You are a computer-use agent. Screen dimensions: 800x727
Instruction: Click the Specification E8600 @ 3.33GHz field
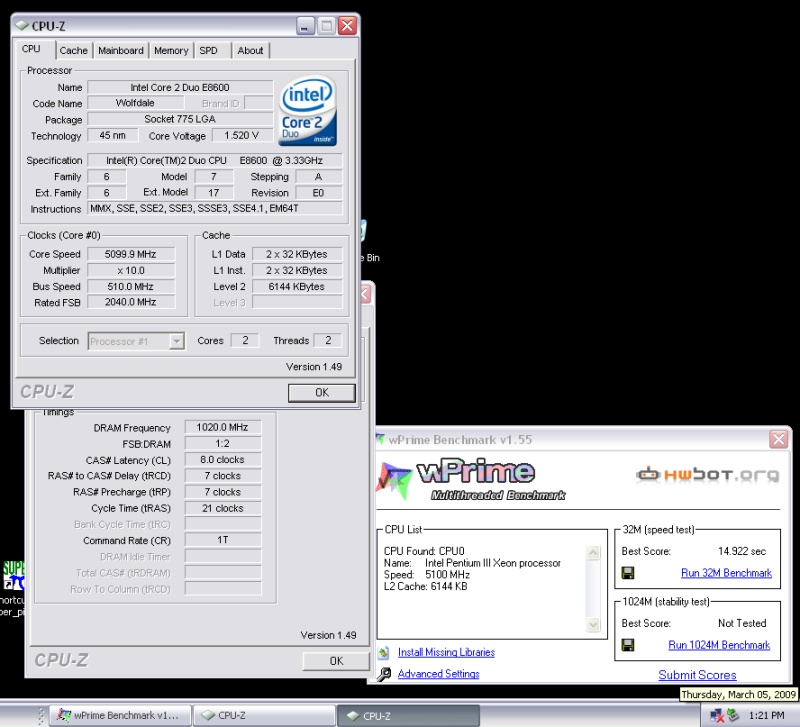point(215,160)
